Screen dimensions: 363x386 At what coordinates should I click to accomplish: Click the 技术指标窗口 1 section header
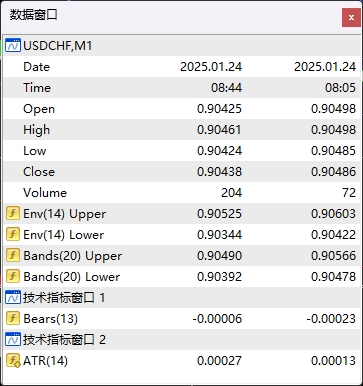(182, 297)
